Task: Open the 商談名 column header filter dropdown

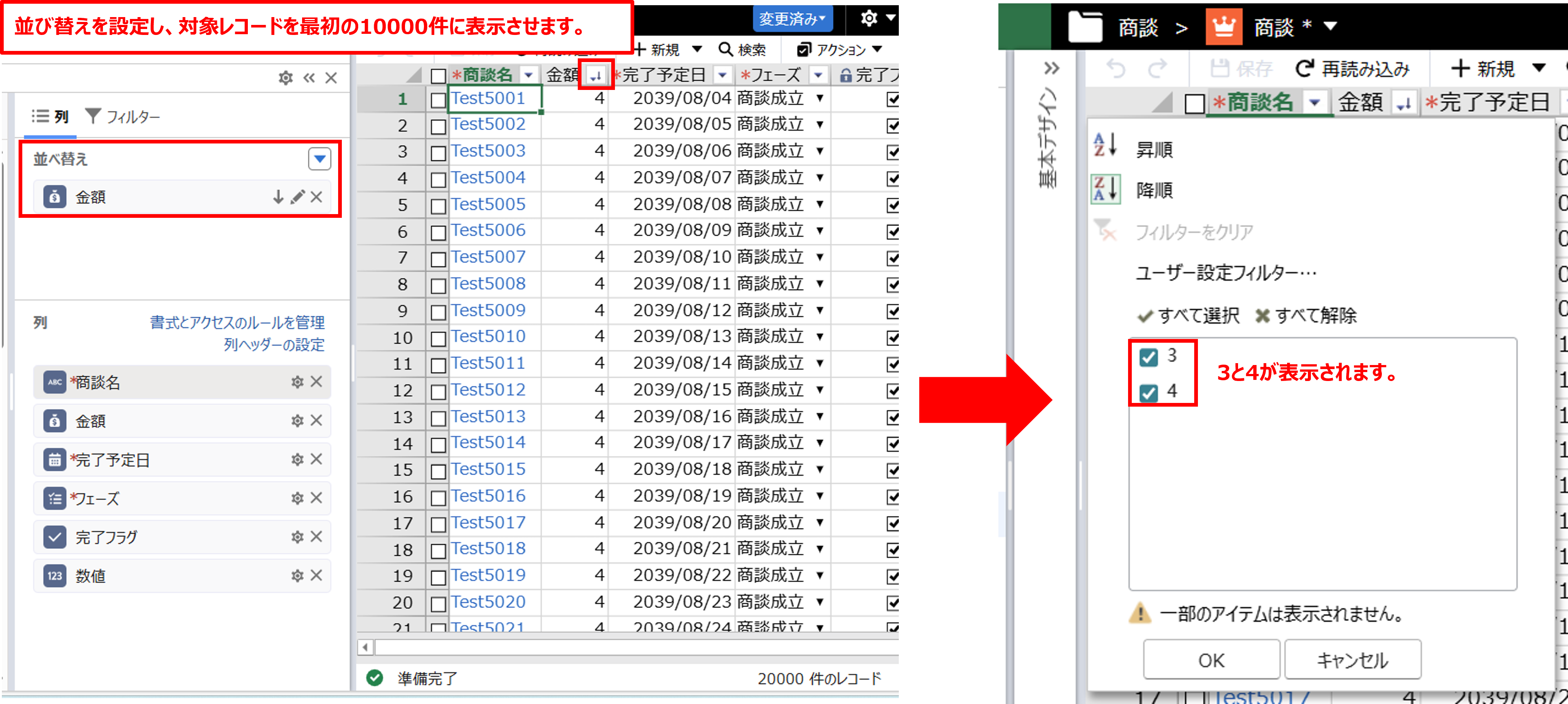Action: tap(528, 75)
